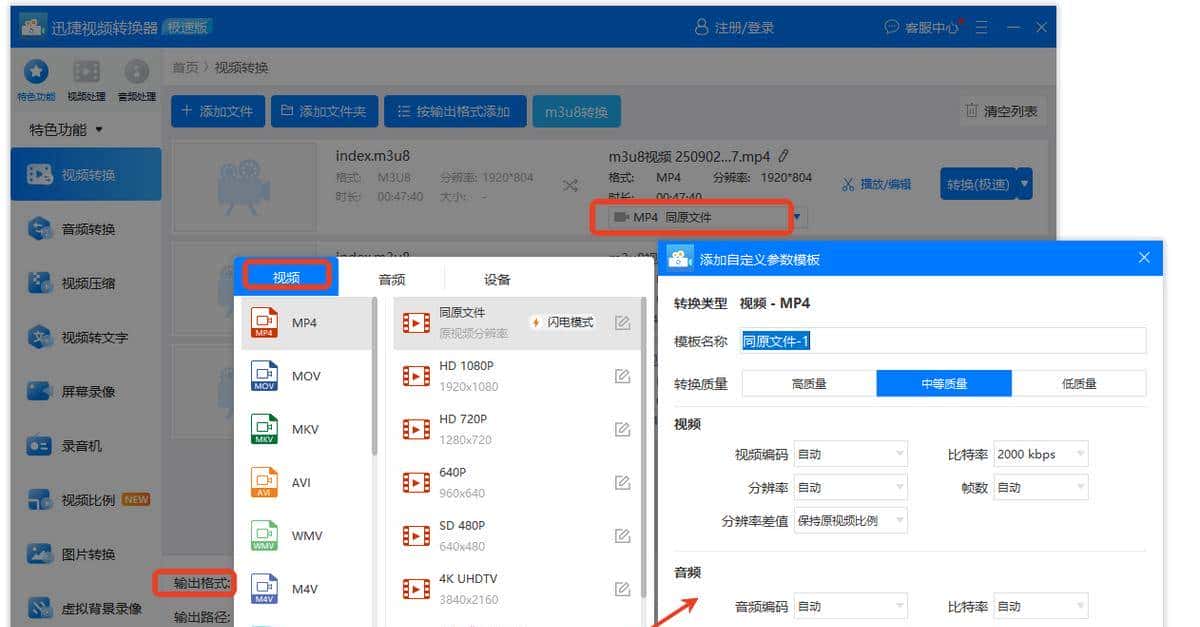1200x627 pixels.
Task: Open the 分辨率差值 dropdown
Action: 850,520
